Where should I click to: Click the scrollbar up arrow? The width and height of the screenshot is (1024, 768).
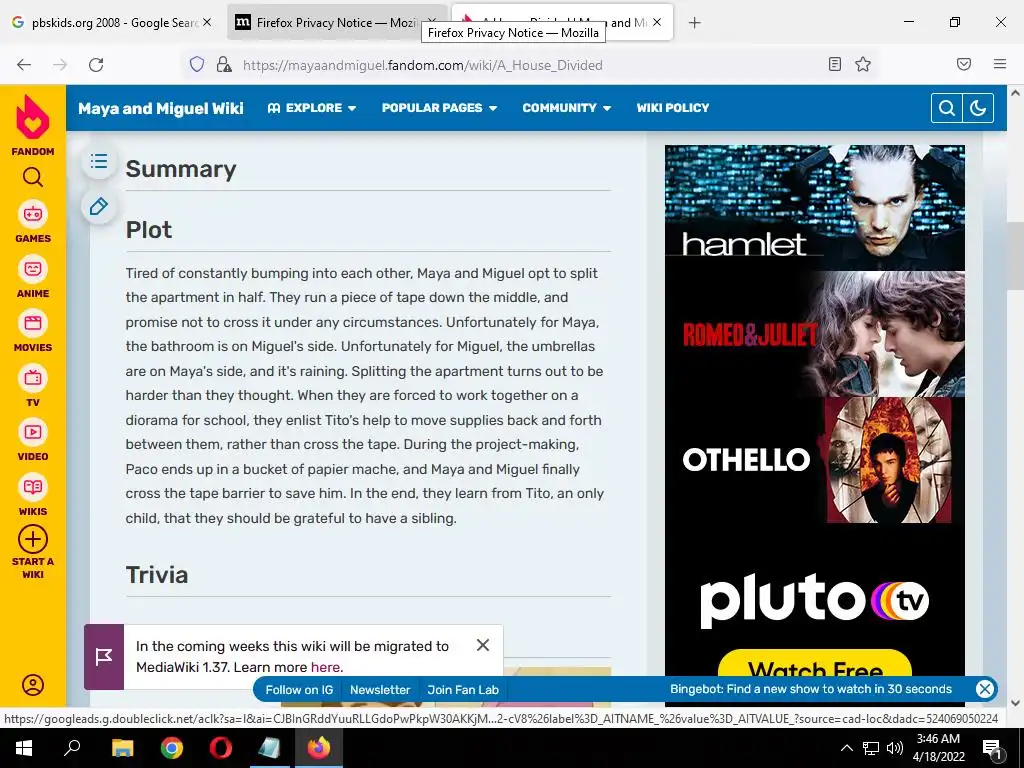point(1015,93)
